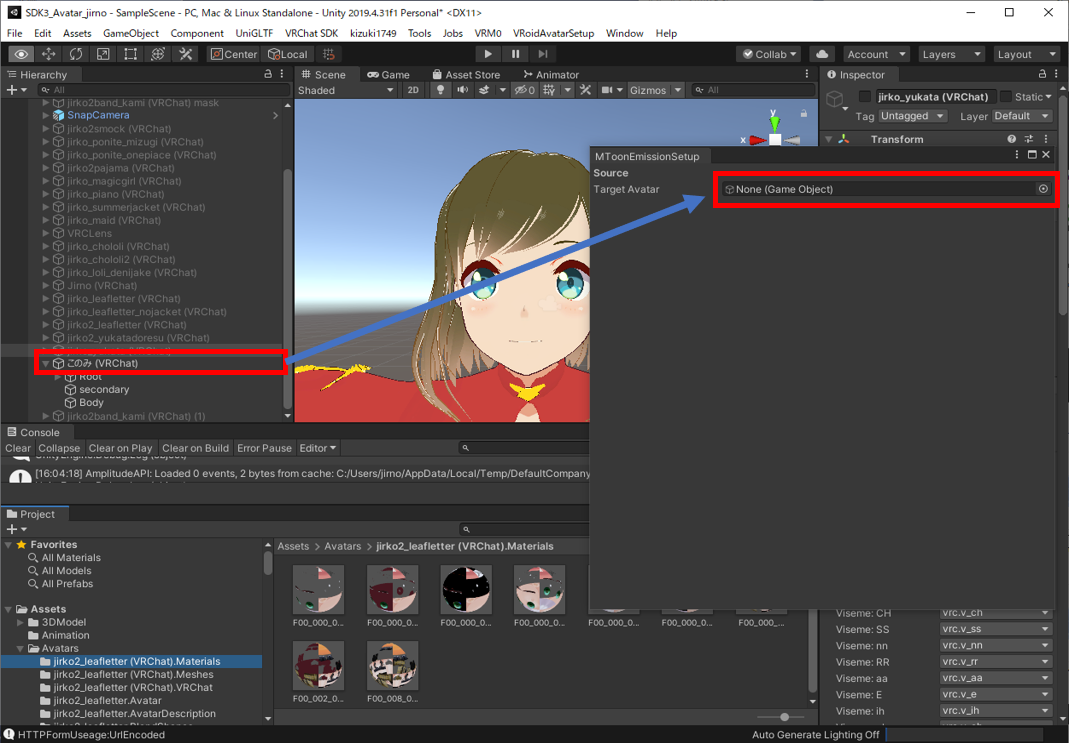Select the Move tool
1069x743 pixels.
(48, 55)
